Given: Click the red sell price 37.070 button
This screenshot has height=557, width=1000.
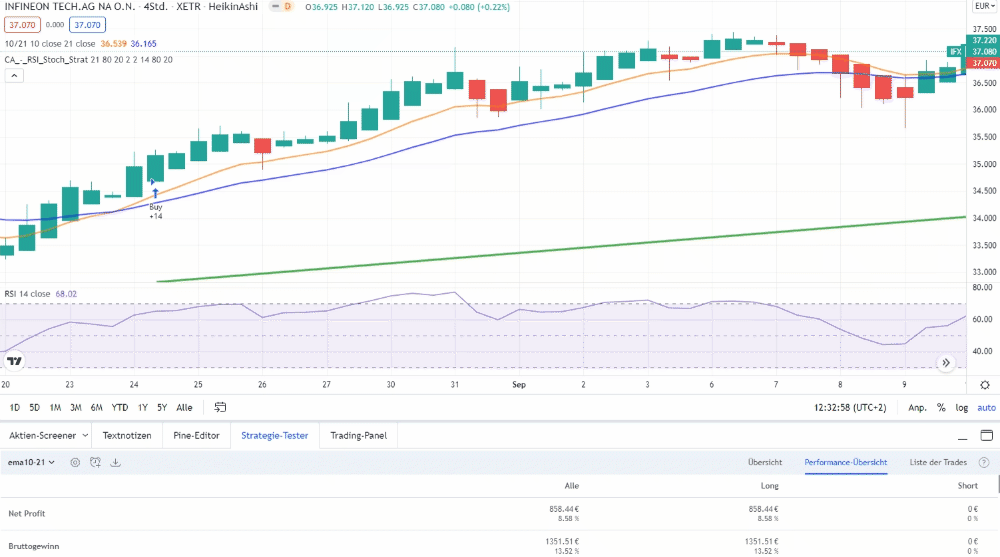Looking at the screenshot, I should [22, 25].
